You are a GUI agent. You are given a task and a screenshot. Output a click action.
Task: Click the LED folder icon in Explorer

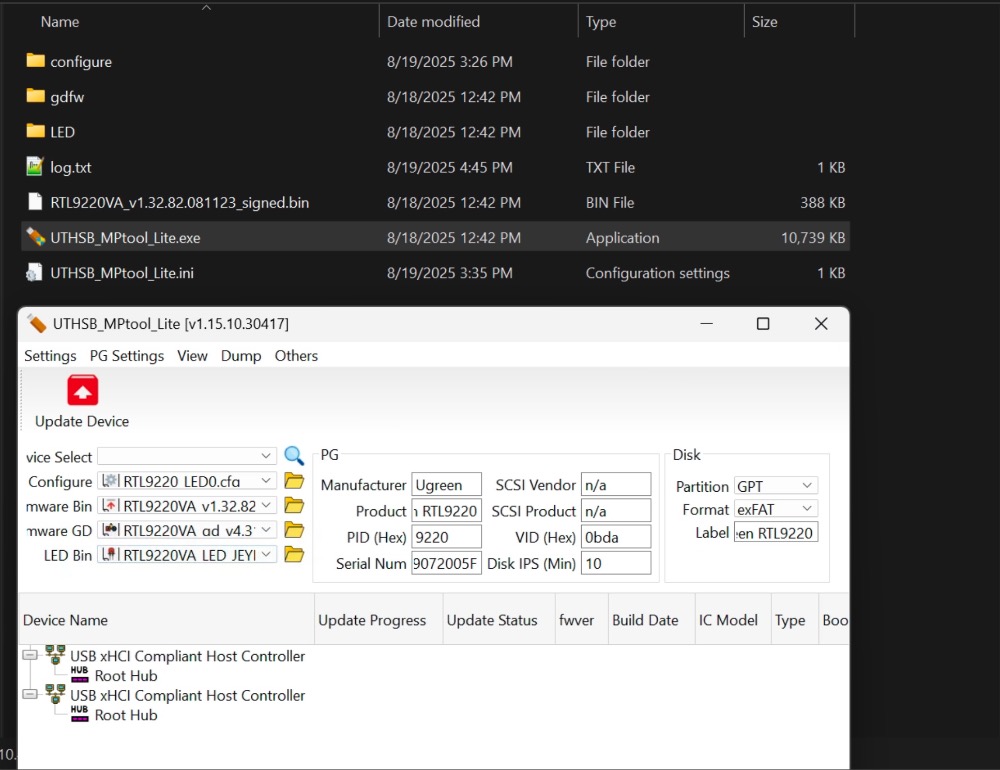[36, 131]
